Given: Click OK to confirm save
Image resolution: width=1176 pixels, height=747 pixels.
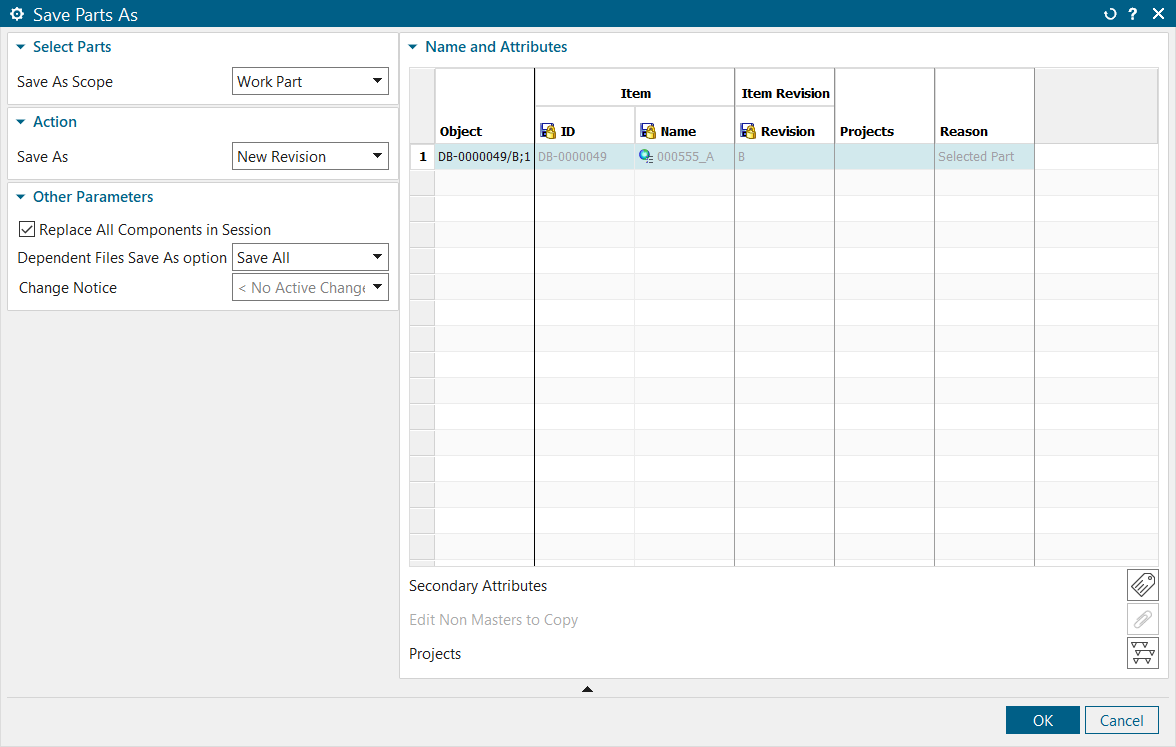Looking at the screenshot, I should pyautogui.click(x=1042, y=720).
